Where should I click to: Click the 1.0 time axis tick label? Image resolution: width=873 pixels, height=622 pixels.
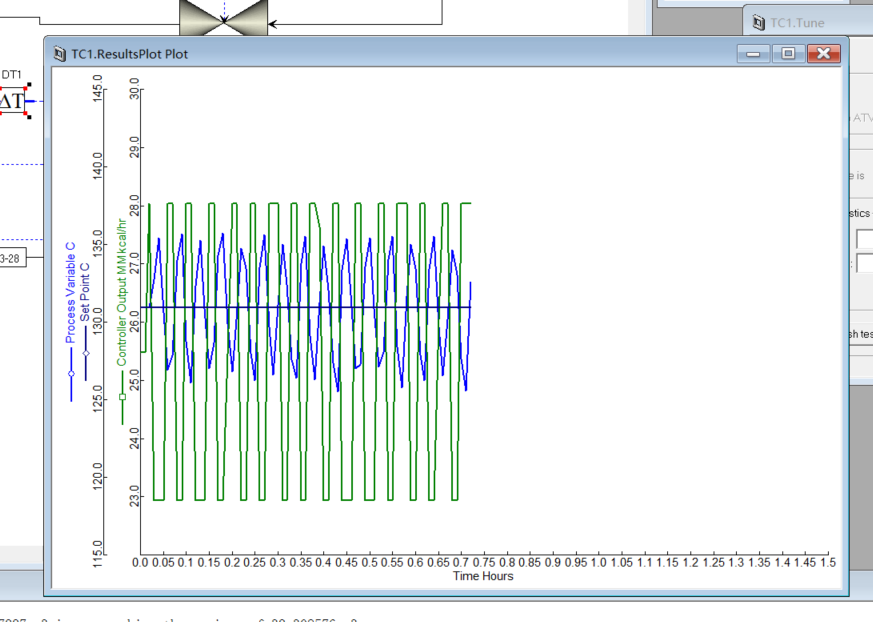(x=599, y=562)
